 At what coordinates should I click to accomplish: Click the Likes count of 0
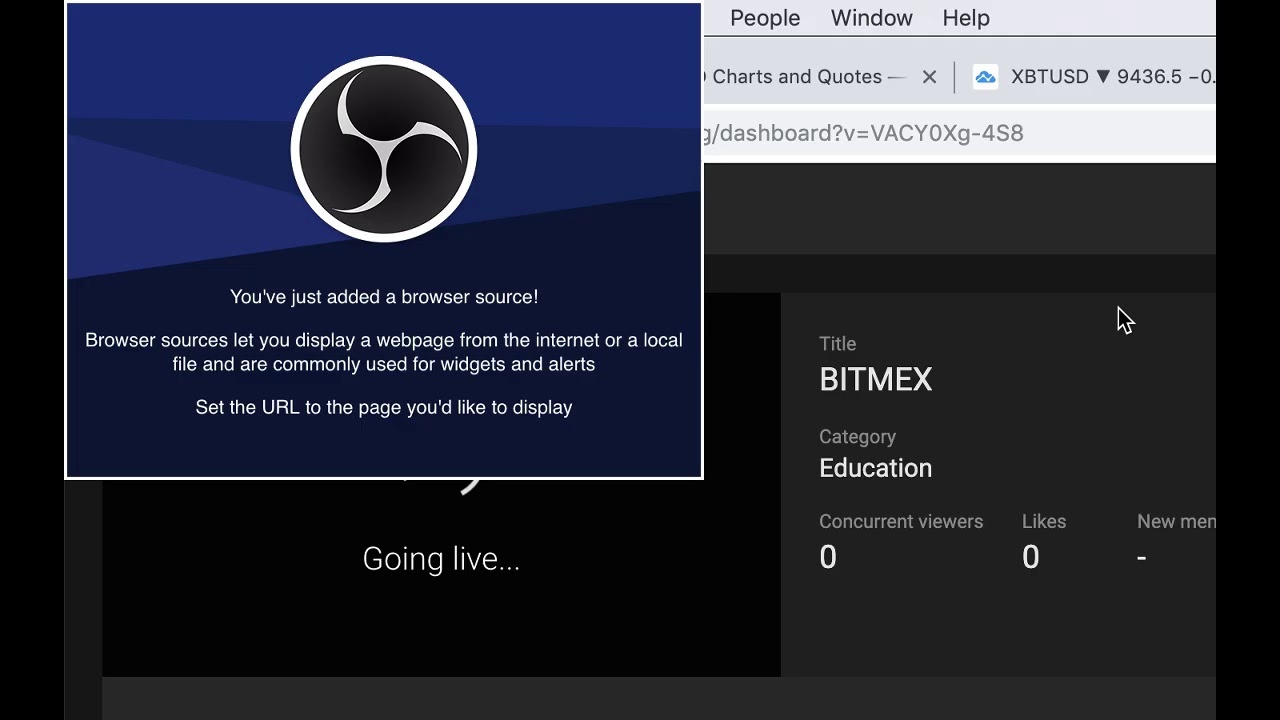click(x=1031, y=557)
